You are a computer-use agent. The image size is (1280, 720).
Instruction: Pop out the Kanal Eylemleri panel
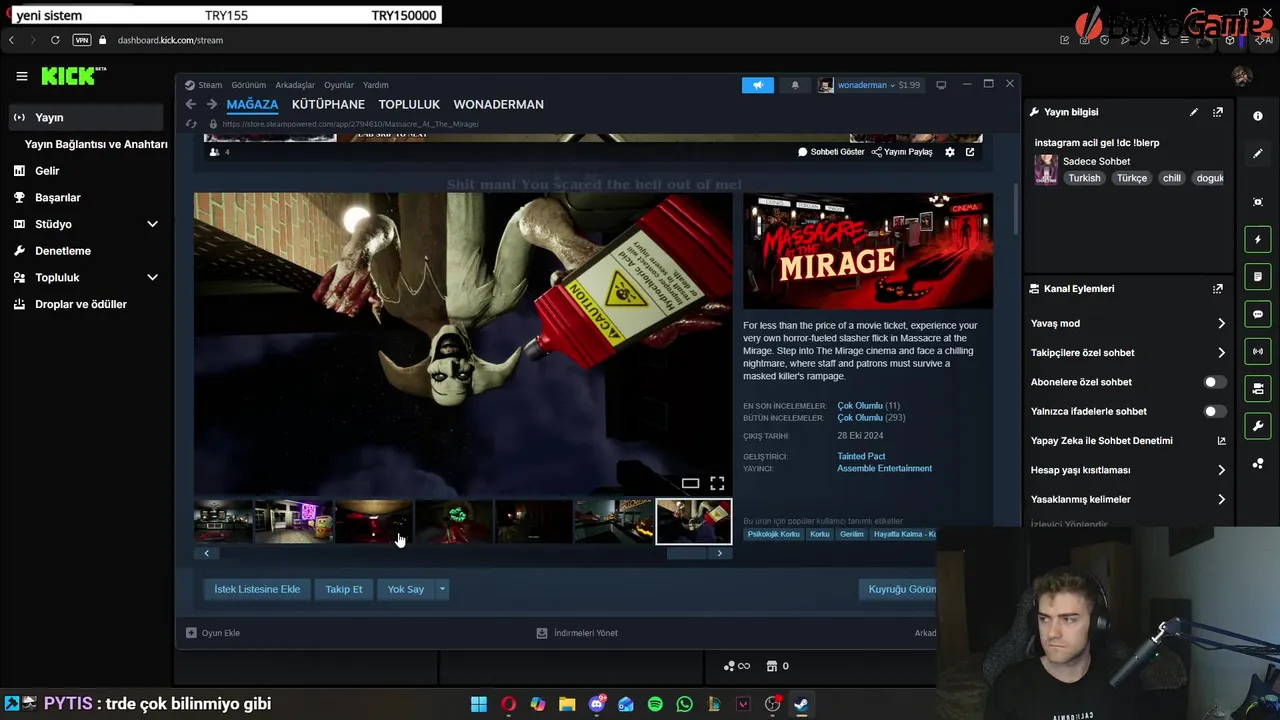click(1218, 289)
